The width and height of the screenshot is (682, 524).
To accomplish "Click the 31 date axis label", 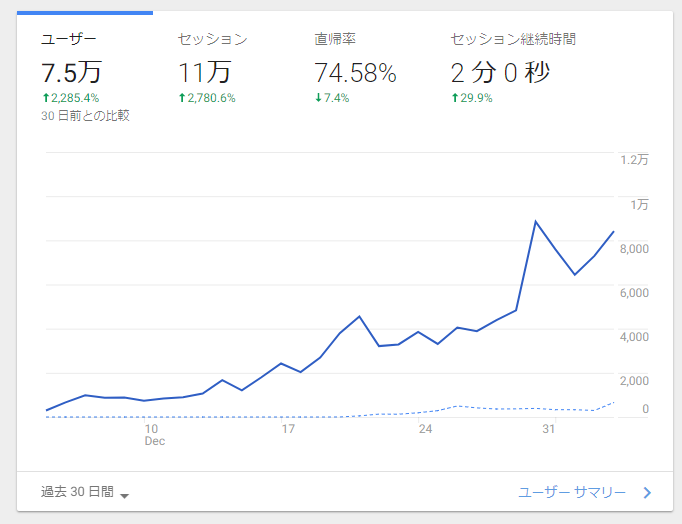I will point(548,429).
